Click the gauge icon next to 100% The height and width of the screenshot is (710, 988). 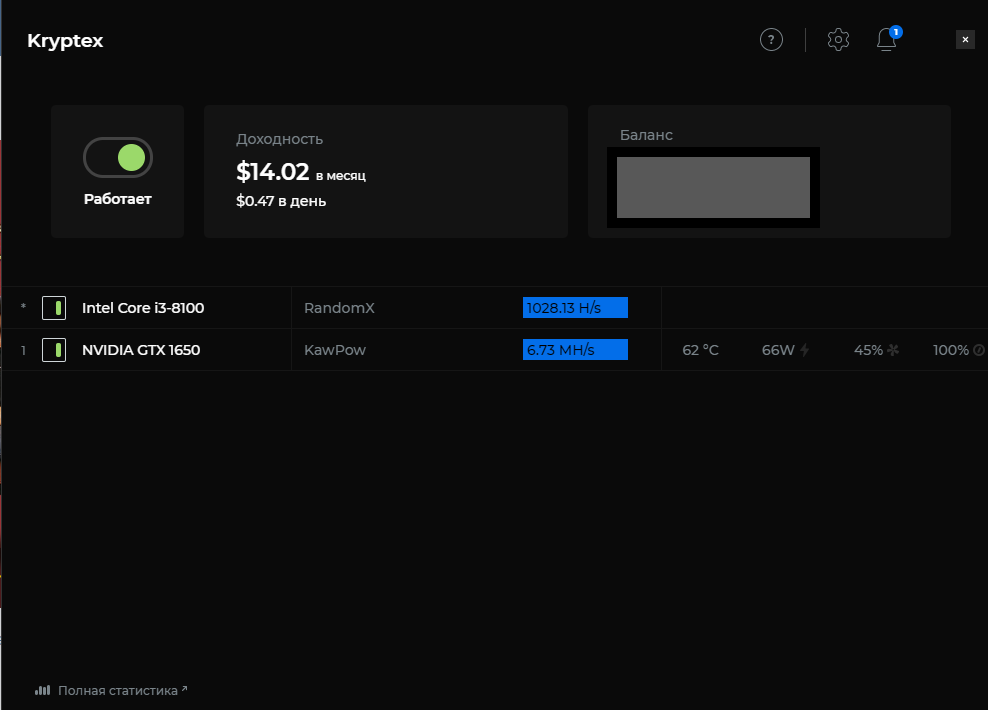click(979, 350)
